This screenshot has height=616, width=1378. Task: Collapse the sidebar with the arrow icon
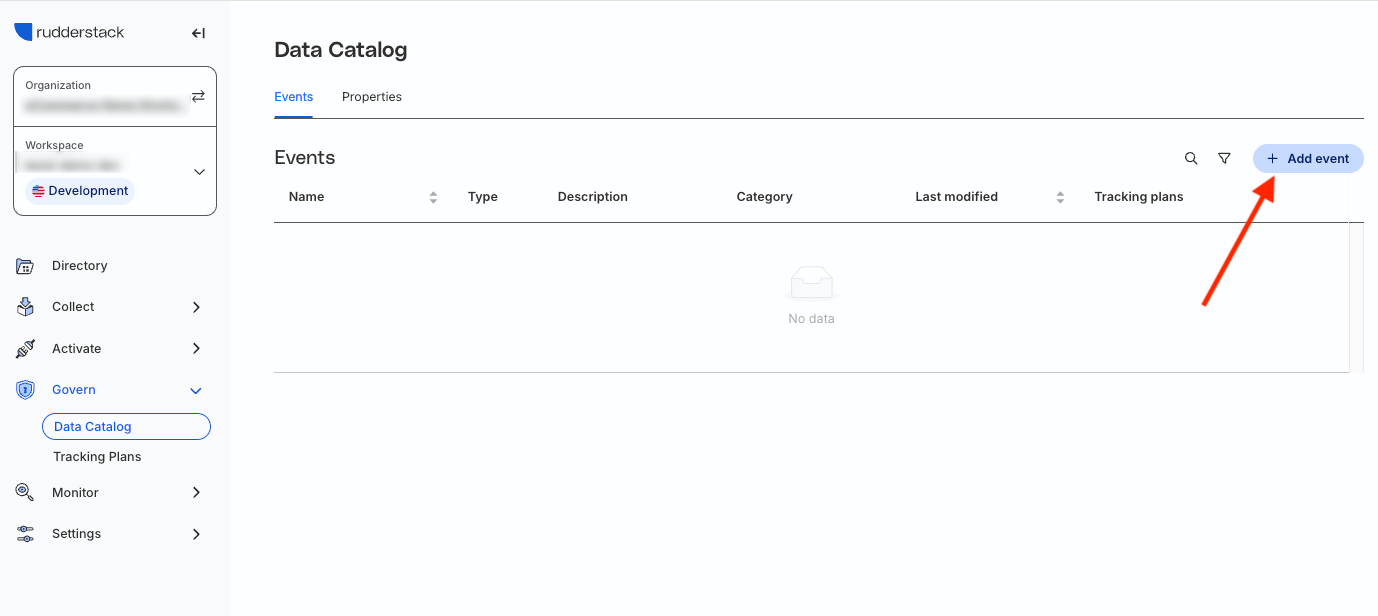coord(198,33)
